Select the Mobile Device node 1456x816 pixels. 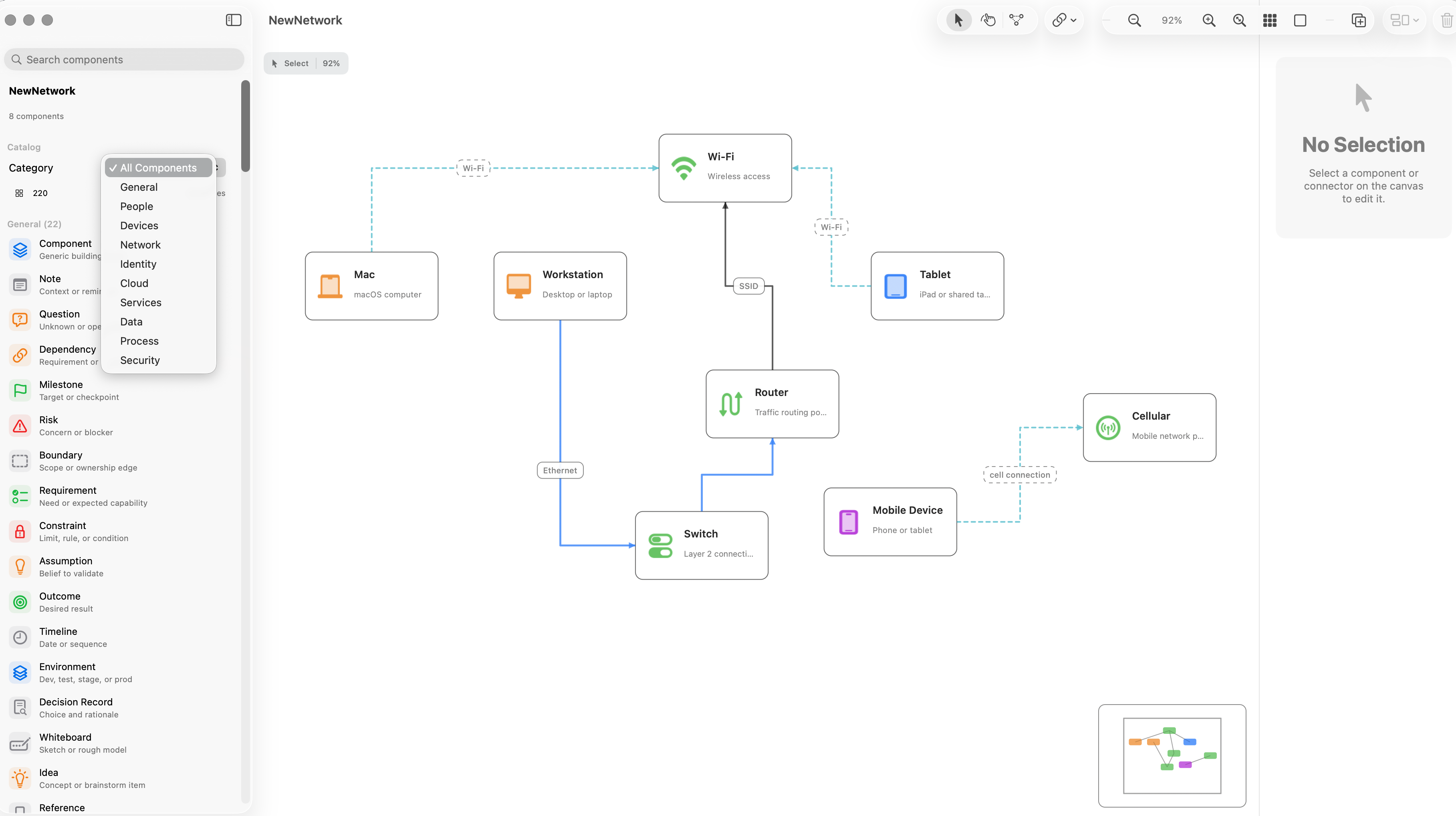click(890, 522)
